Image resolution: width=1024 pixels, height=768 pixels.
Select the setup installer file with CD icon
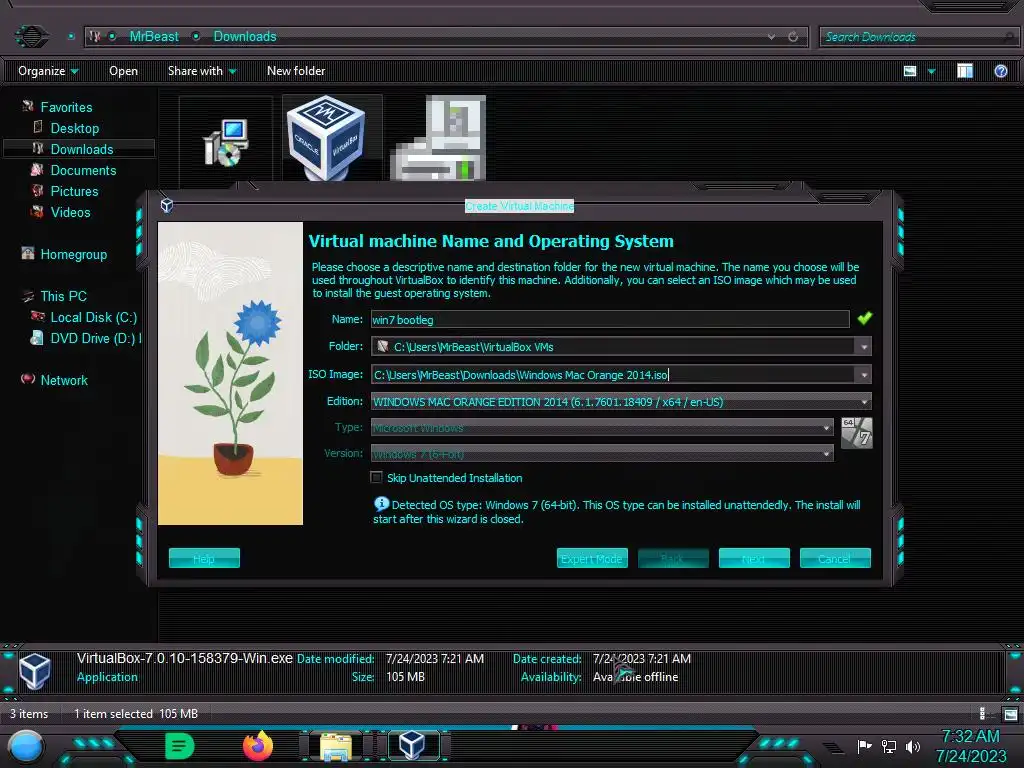[x=225, y=142]
